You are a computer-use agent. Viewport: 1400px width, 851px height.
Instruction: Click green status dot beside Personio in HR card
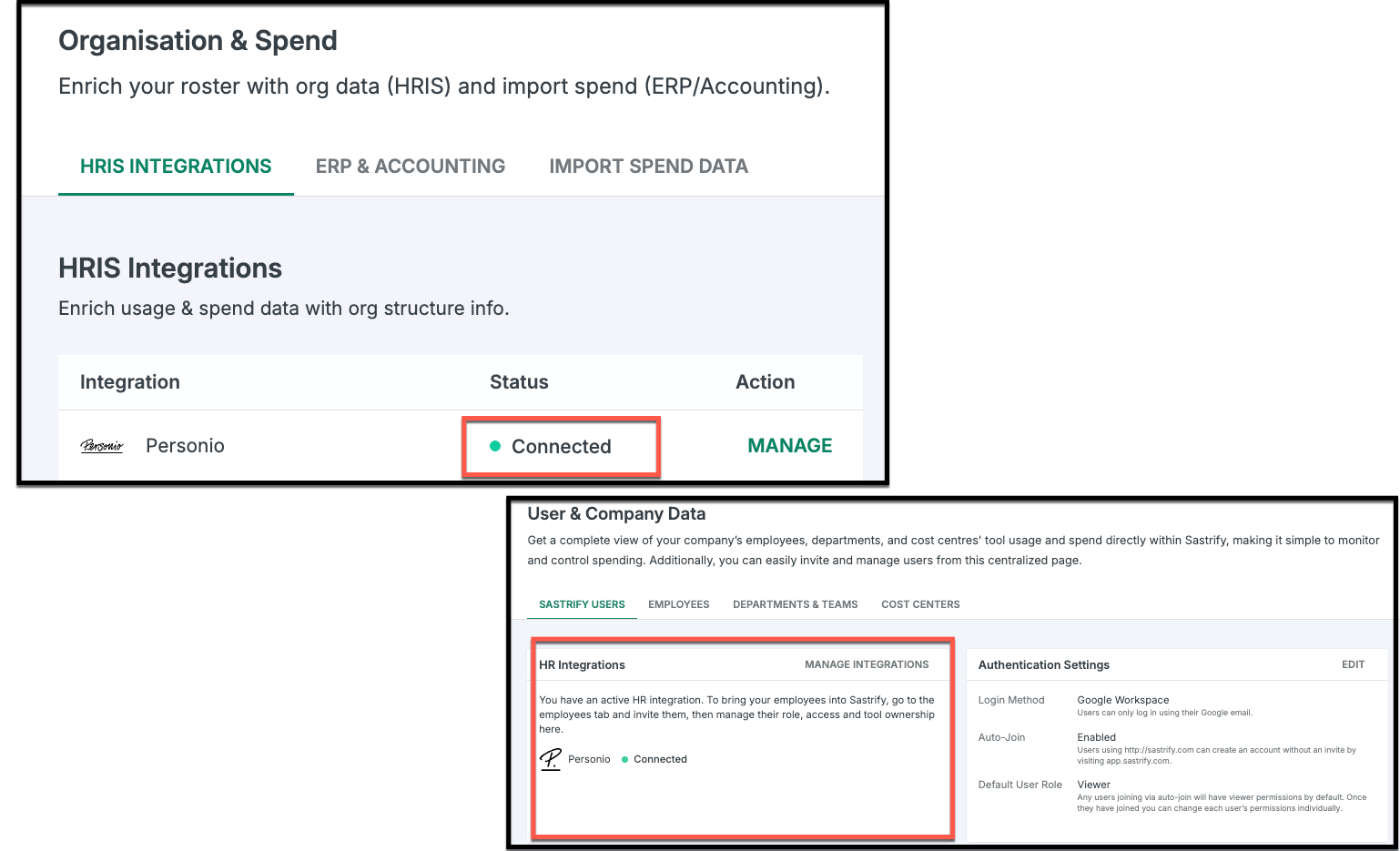624,759
